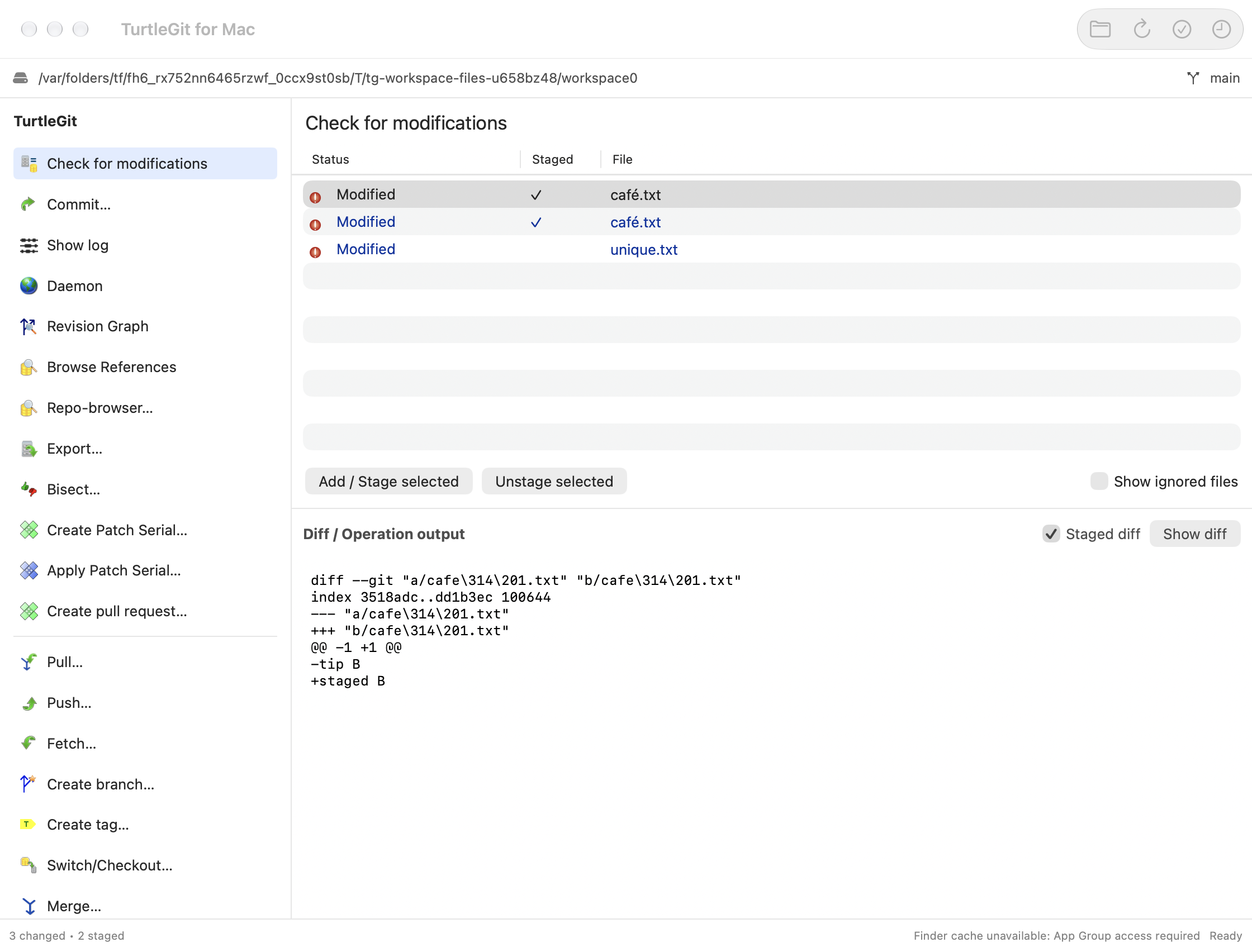Viewport: 1252px width, 952px height.
Task: Click the Staged column header
Action: [553, 159]
